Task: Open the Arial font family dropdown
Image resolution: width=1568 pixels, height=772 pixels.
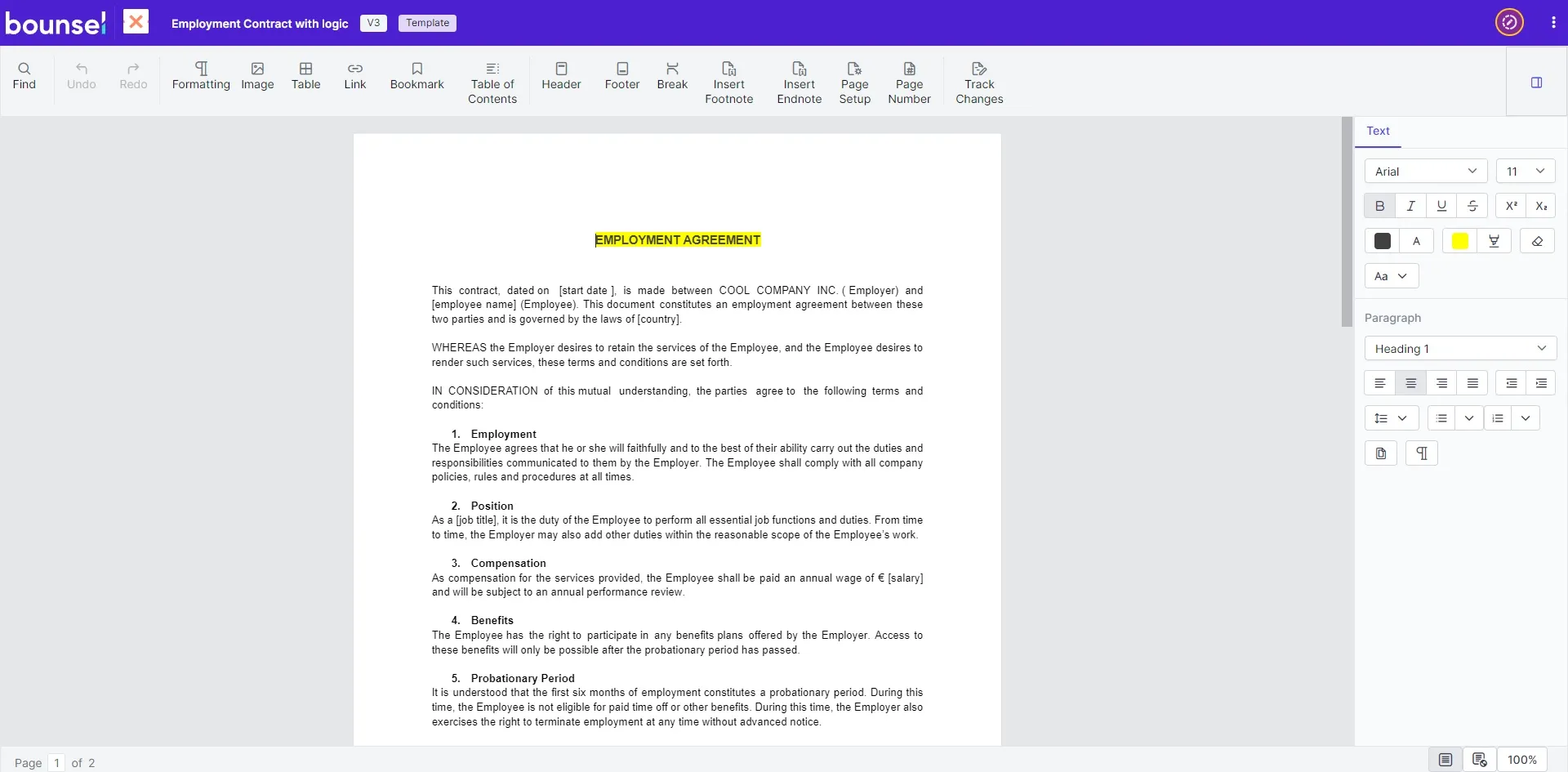Action: tap(1425, 172)
